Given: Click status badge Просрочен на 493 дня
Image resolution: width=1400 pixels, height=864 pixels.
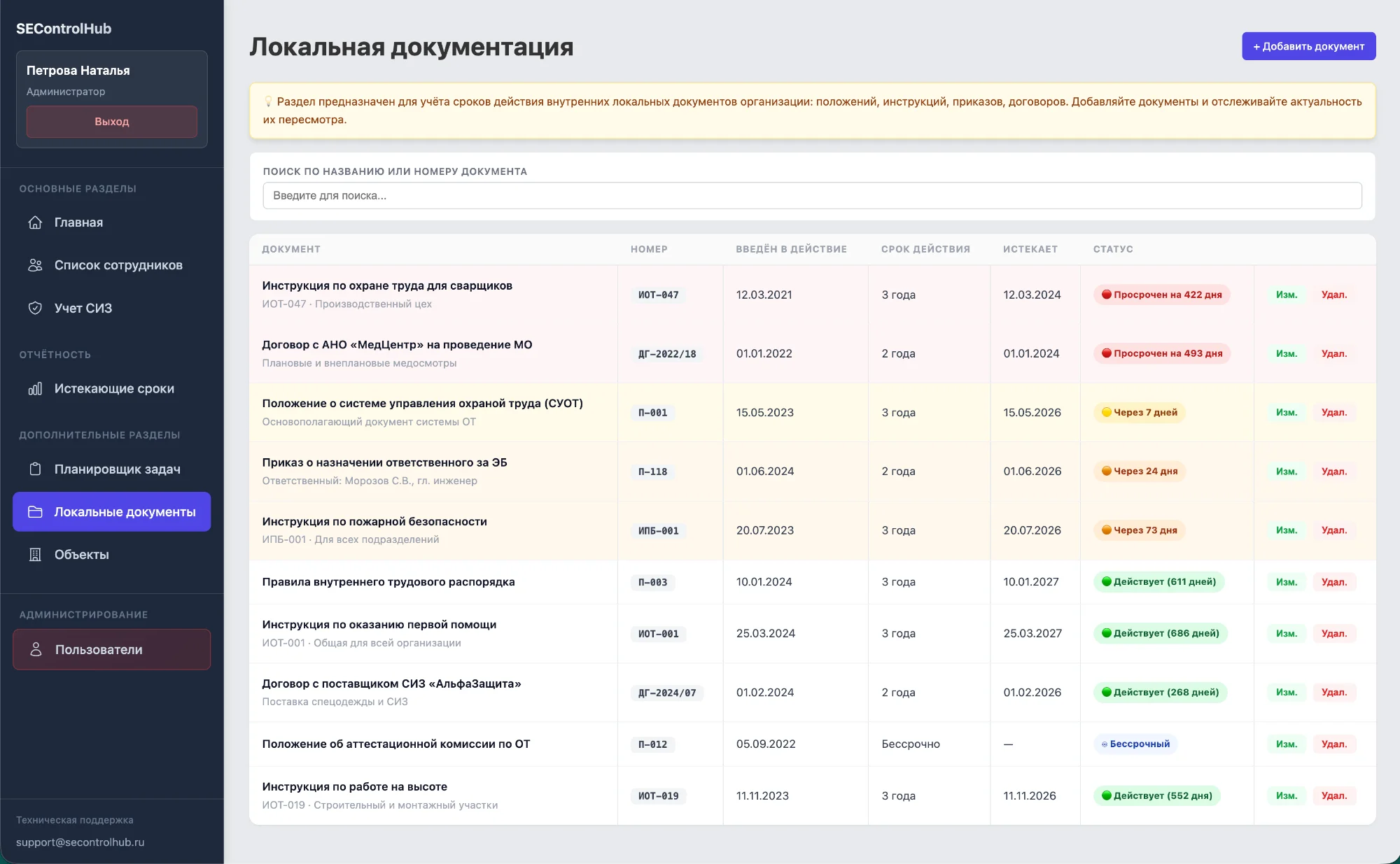Looking at the screenshot, I should tap(1162, 353).
